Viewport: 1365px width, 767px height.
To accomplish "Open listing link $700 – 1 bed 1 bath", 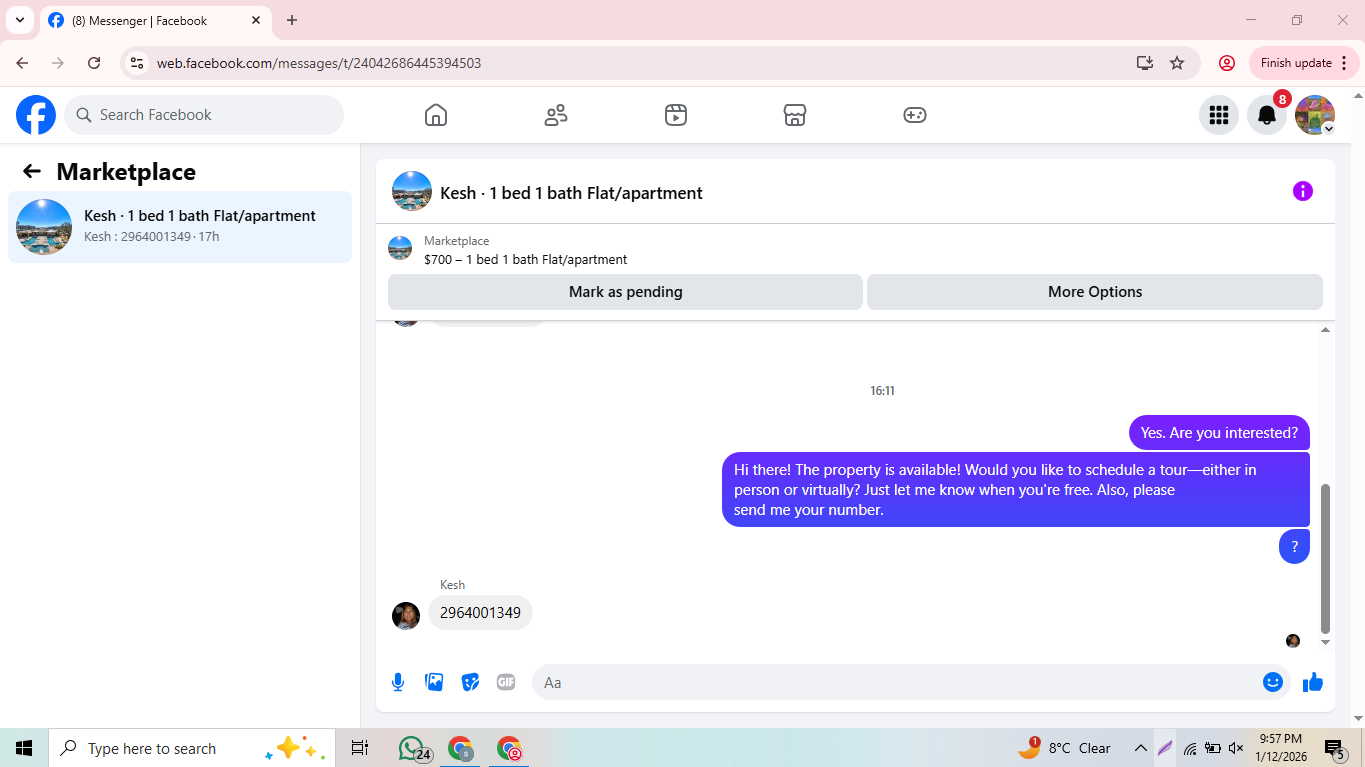I will point(525,259).
